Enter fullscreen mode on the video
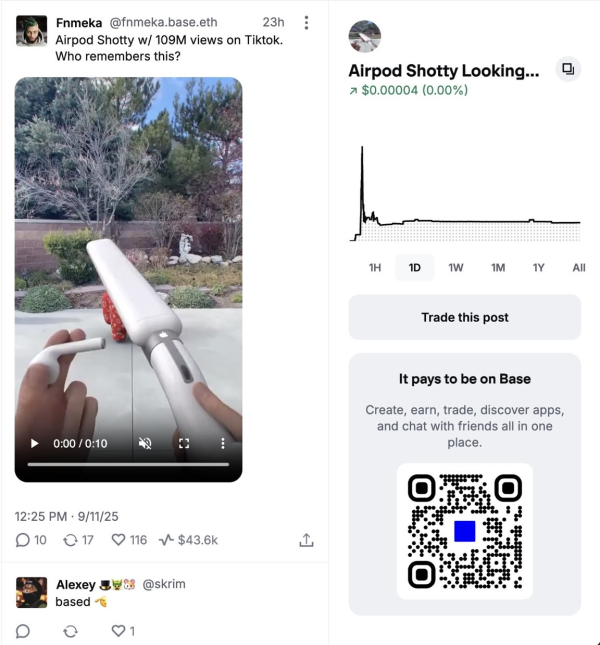 pyautogui.click(x=184, y=443)
